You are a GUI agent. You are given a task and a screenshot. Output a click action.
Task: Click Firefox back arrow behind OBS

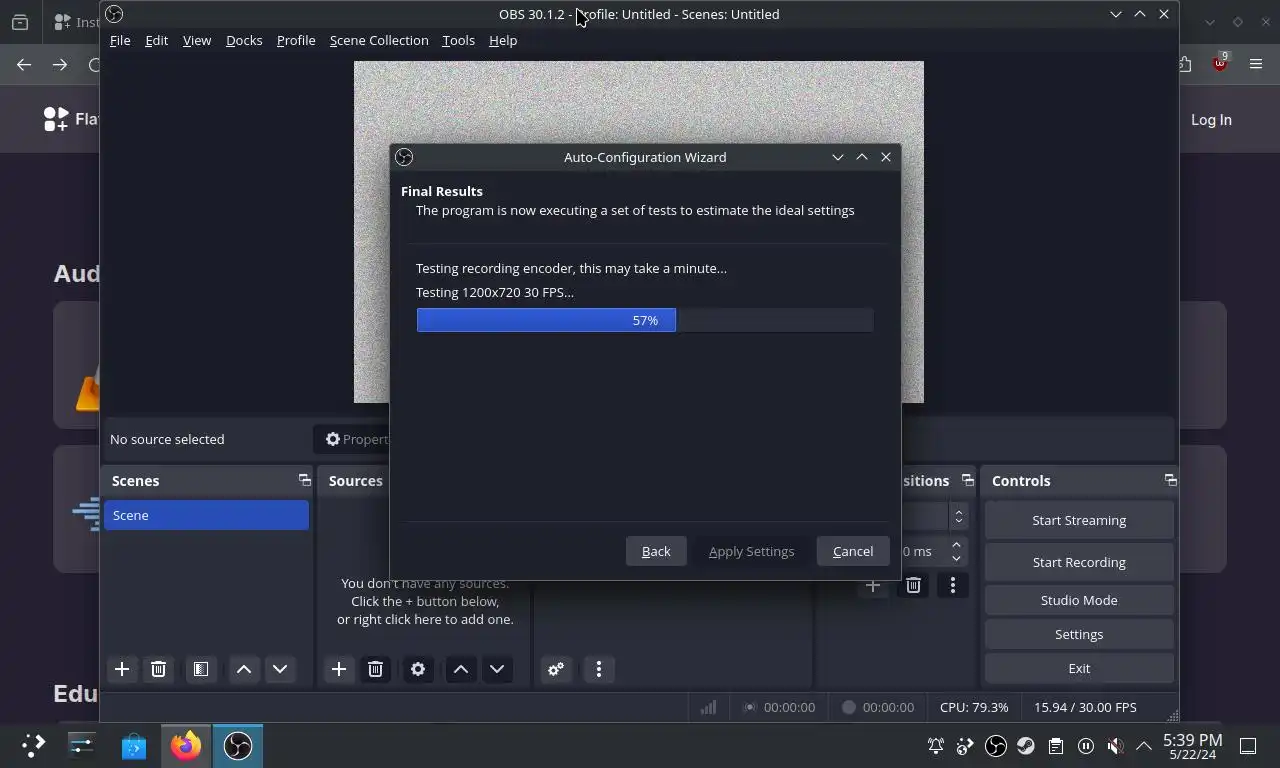tap(24, 65)
